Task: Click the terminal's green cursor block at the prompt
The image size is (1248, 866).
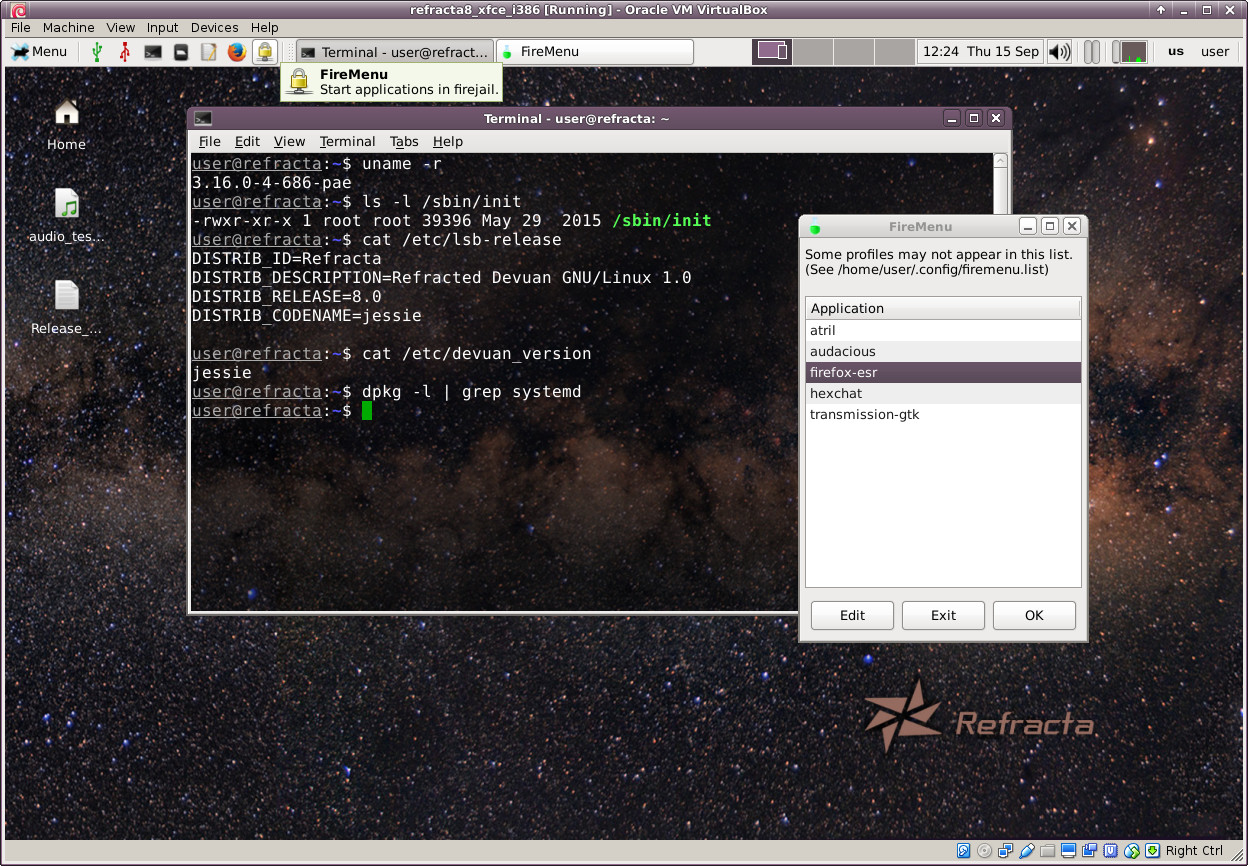Action: point(367,411)
